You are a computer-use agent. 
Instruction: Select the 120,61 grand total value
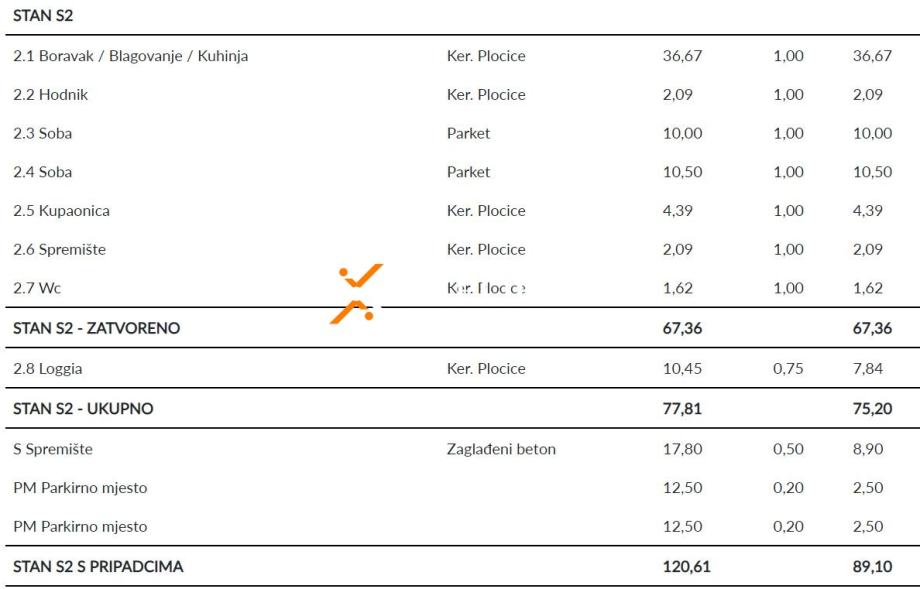click(x=686, y=567)
